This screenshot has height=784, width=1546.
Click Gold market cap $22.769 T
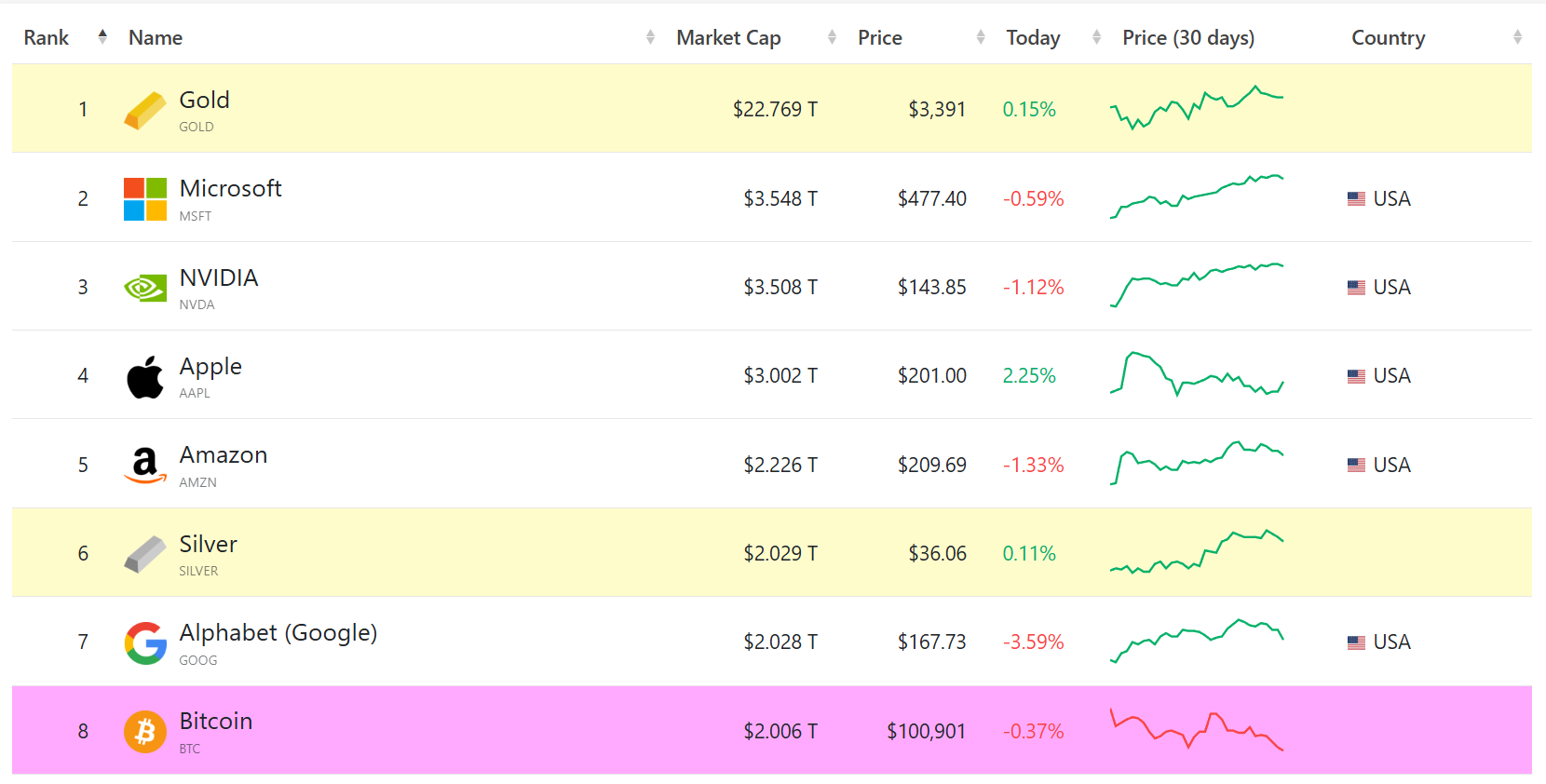tap(775, 110)
